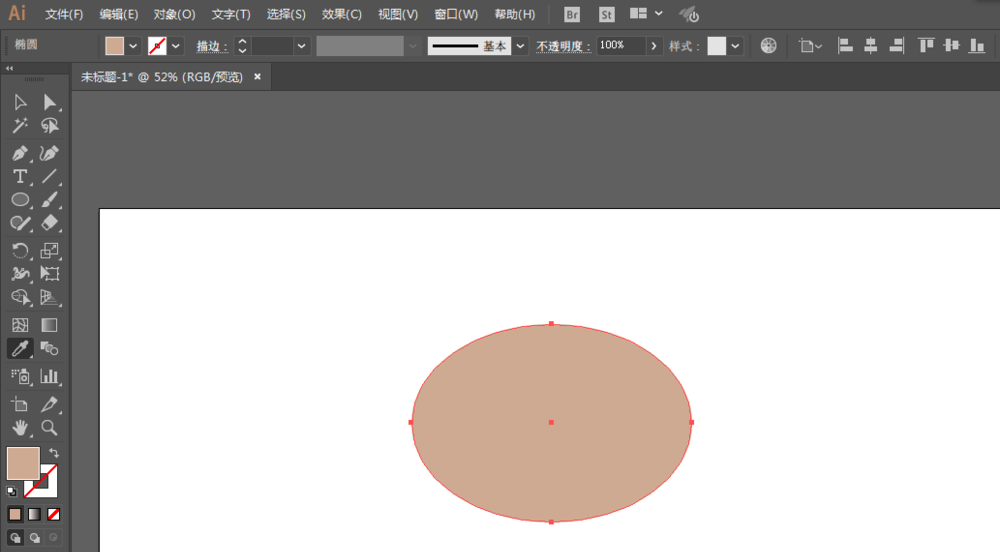Image resolution: width=1000 pixels, height=552 pixels.
Task: Open the 效果(C) menu
Action: point(342,15)
